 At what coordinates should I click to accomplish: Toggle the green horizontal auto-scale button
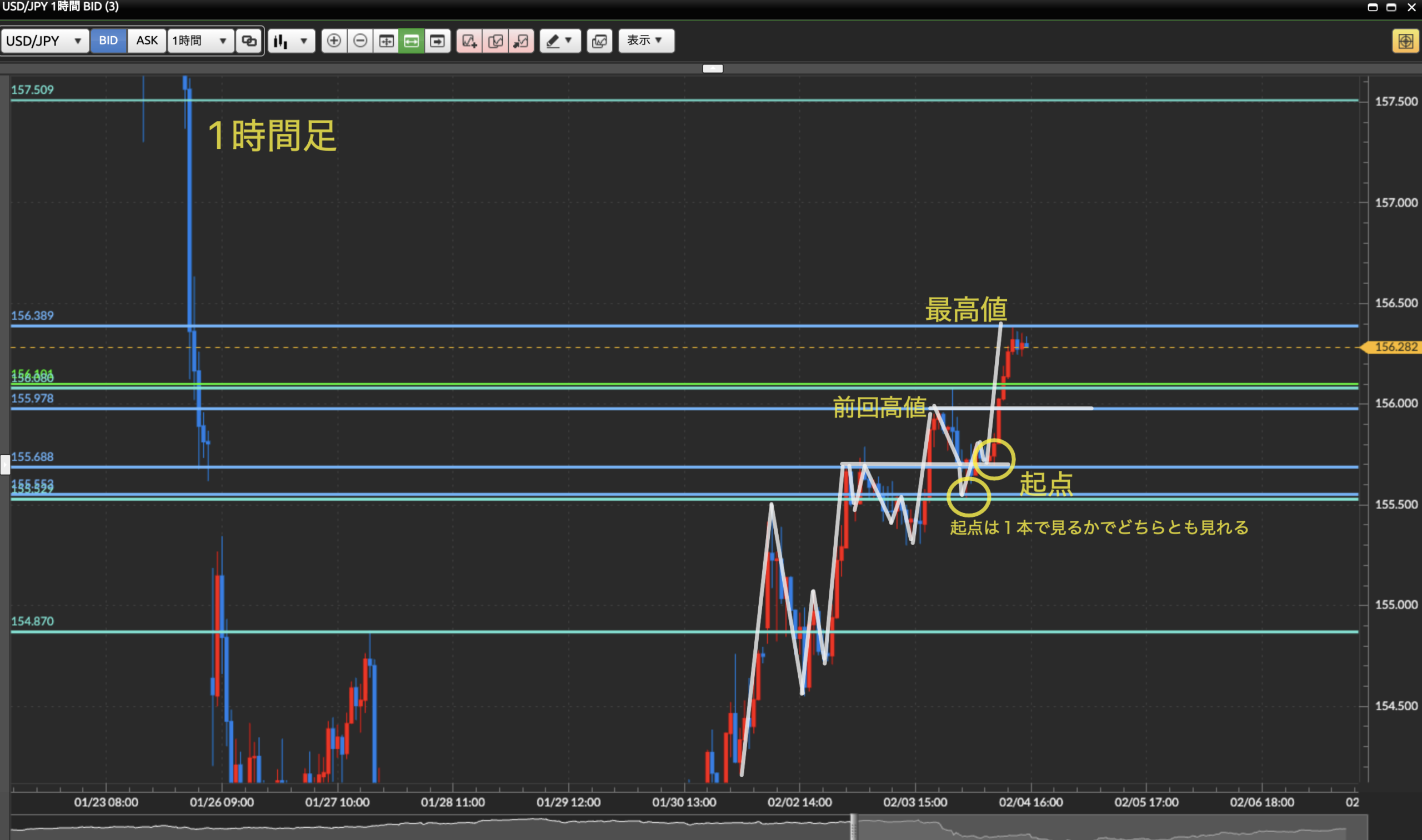point(411,41)
